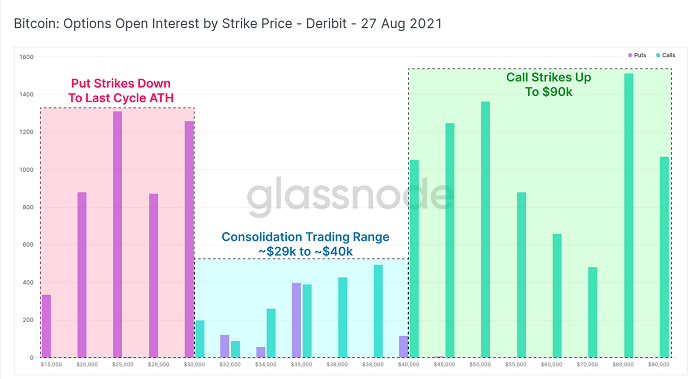Click the chart title text
This screenshot has width=700, height=379.
coord(228,23)
